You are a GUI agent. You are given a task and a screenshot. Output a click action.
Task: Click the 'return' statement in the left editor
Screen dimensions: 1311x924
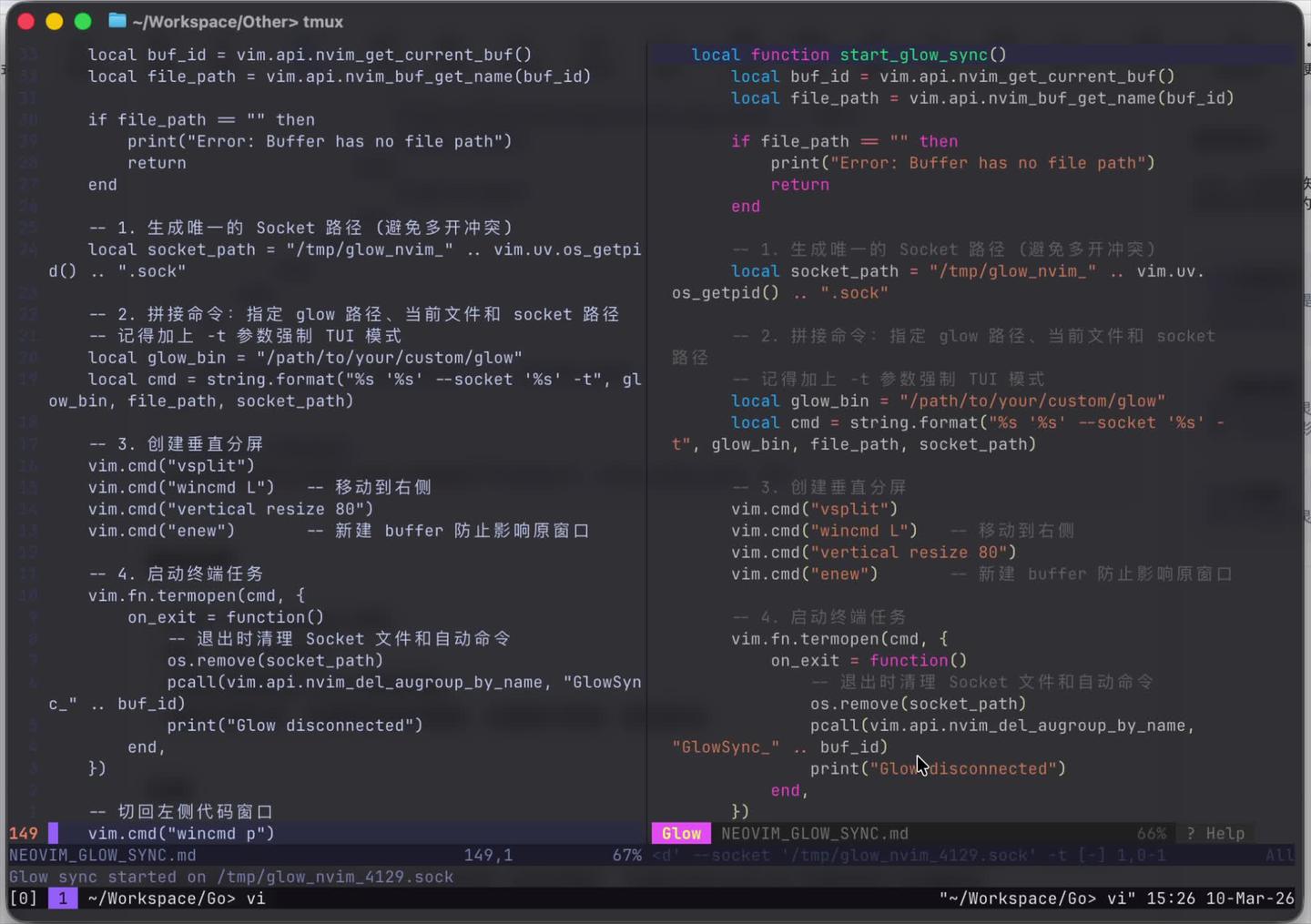(x=157, y=163)
